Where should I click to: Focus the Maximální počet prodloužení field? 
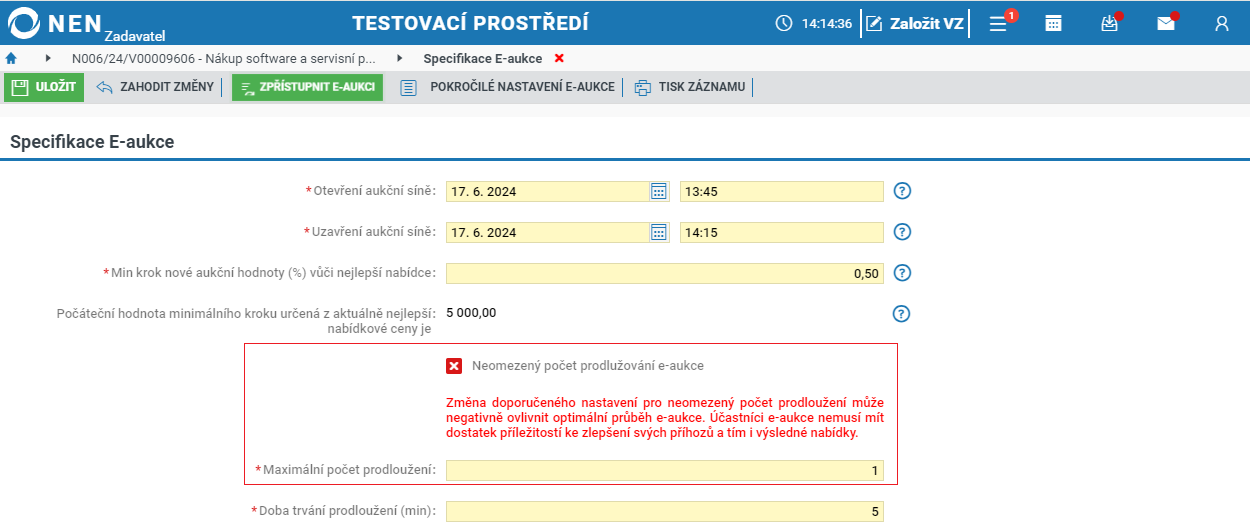coord(665,470)
